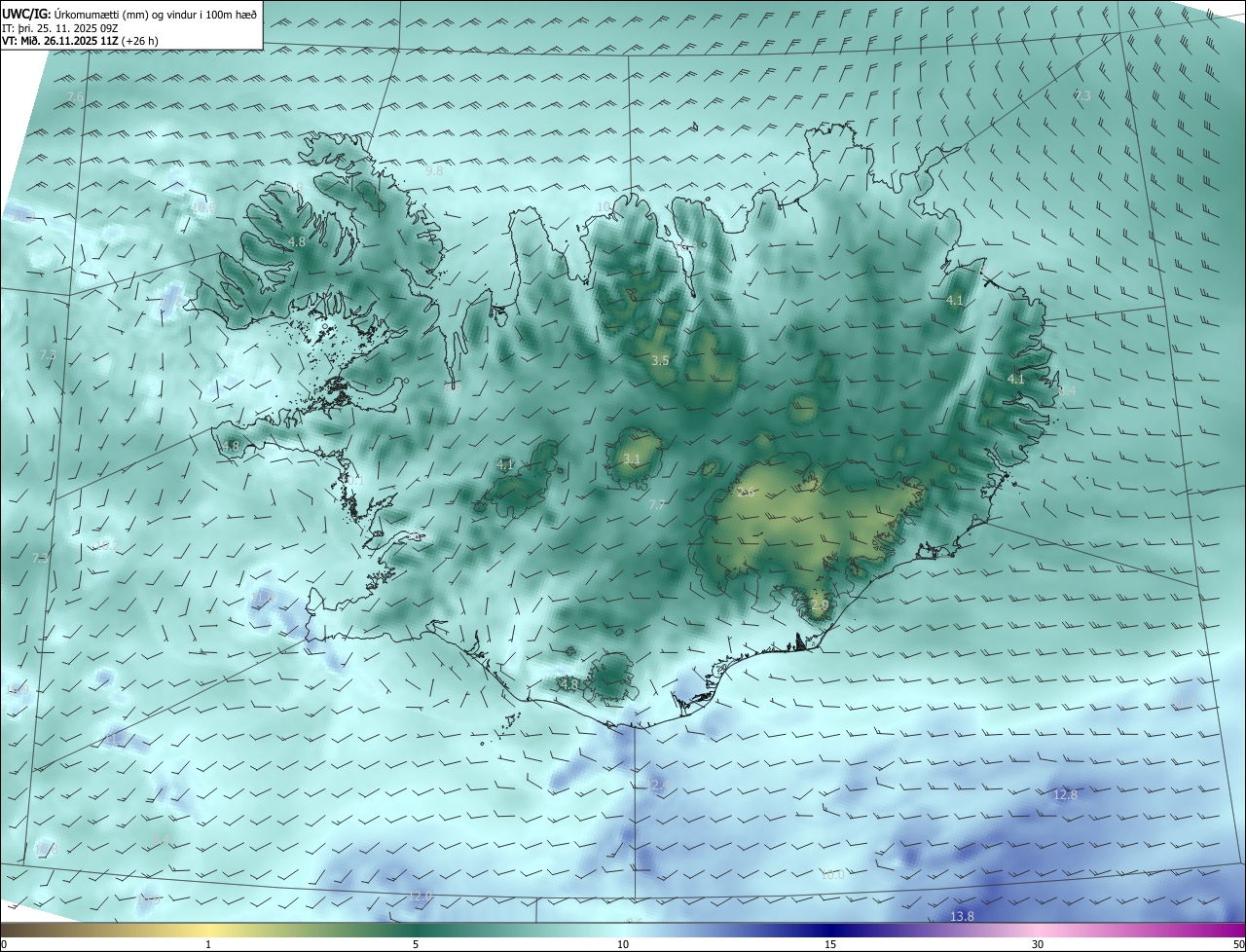
Task: Click the "12.8" value label on the map
Action: tap(1066, 794)
